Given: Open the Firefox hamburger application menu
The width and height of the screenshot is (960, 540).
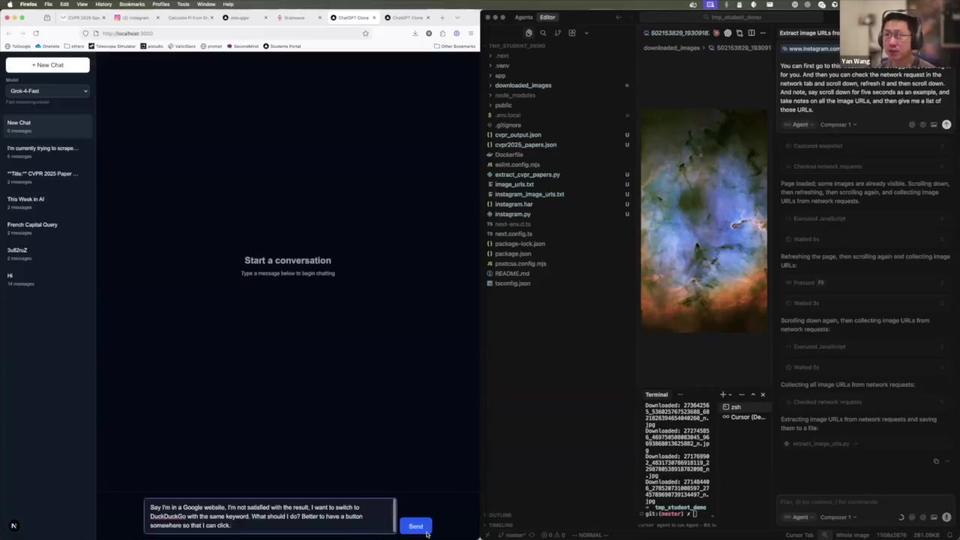Looking at the screenshot, I should [x=471, y=34].
